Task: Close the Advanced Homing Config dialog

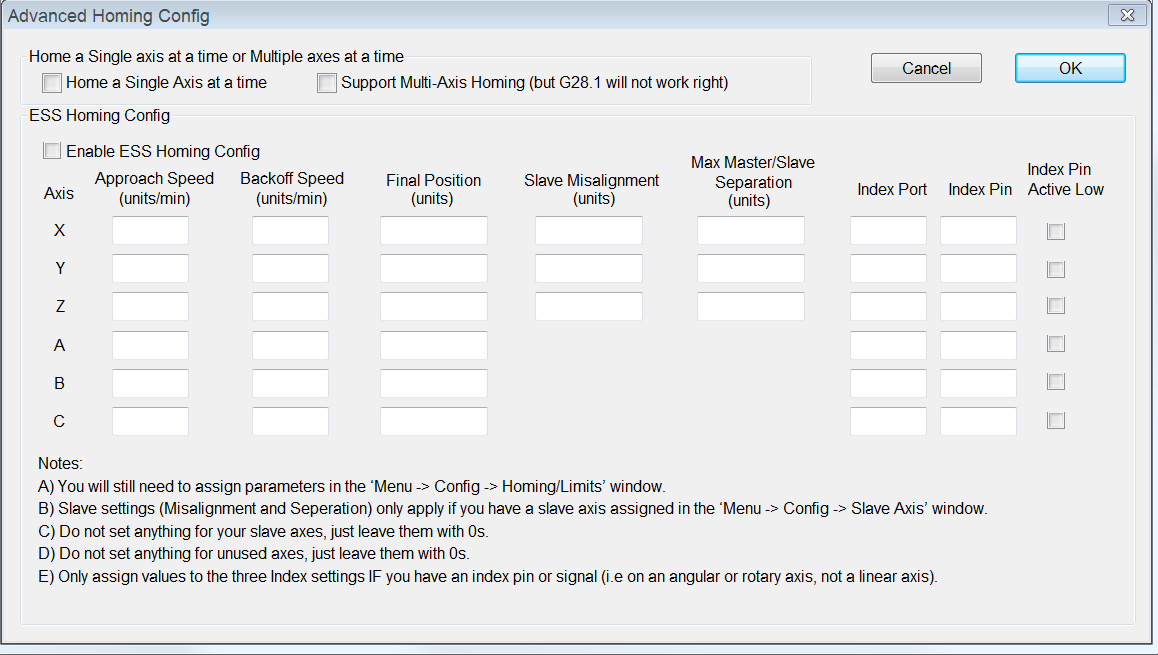Action: pos(1127,15)
